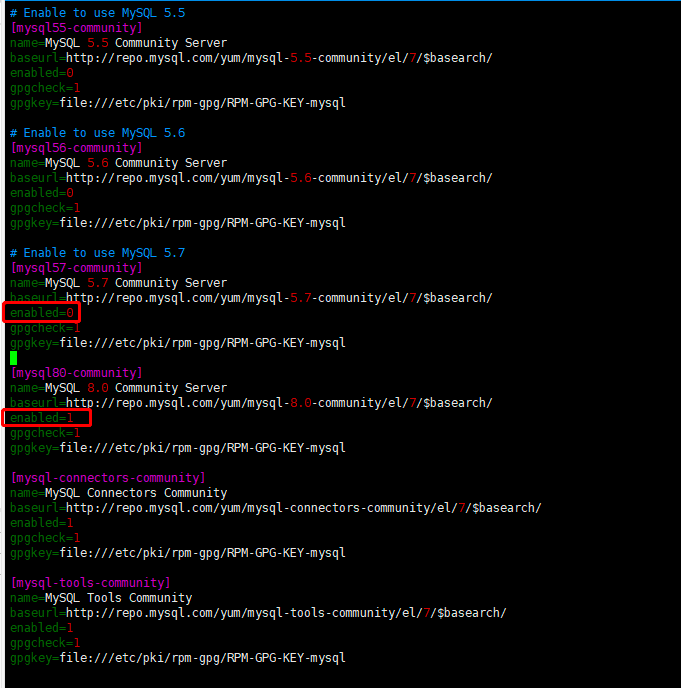Click the baseurl line for mysql-5.5-community
681x688 pixels.
(x=251, y=58)
